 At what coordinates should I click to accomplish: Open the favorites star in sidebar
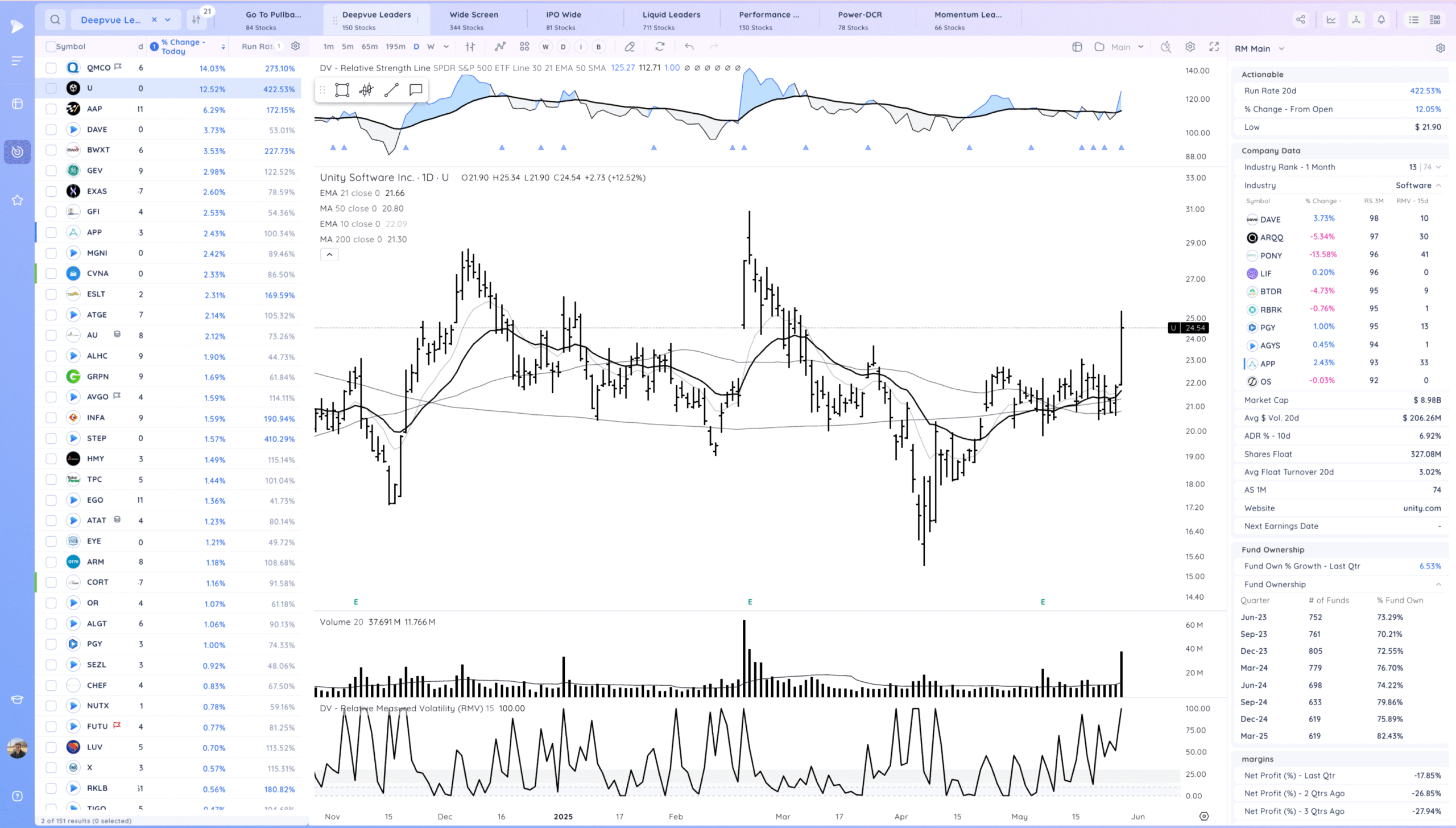(17, 200)
